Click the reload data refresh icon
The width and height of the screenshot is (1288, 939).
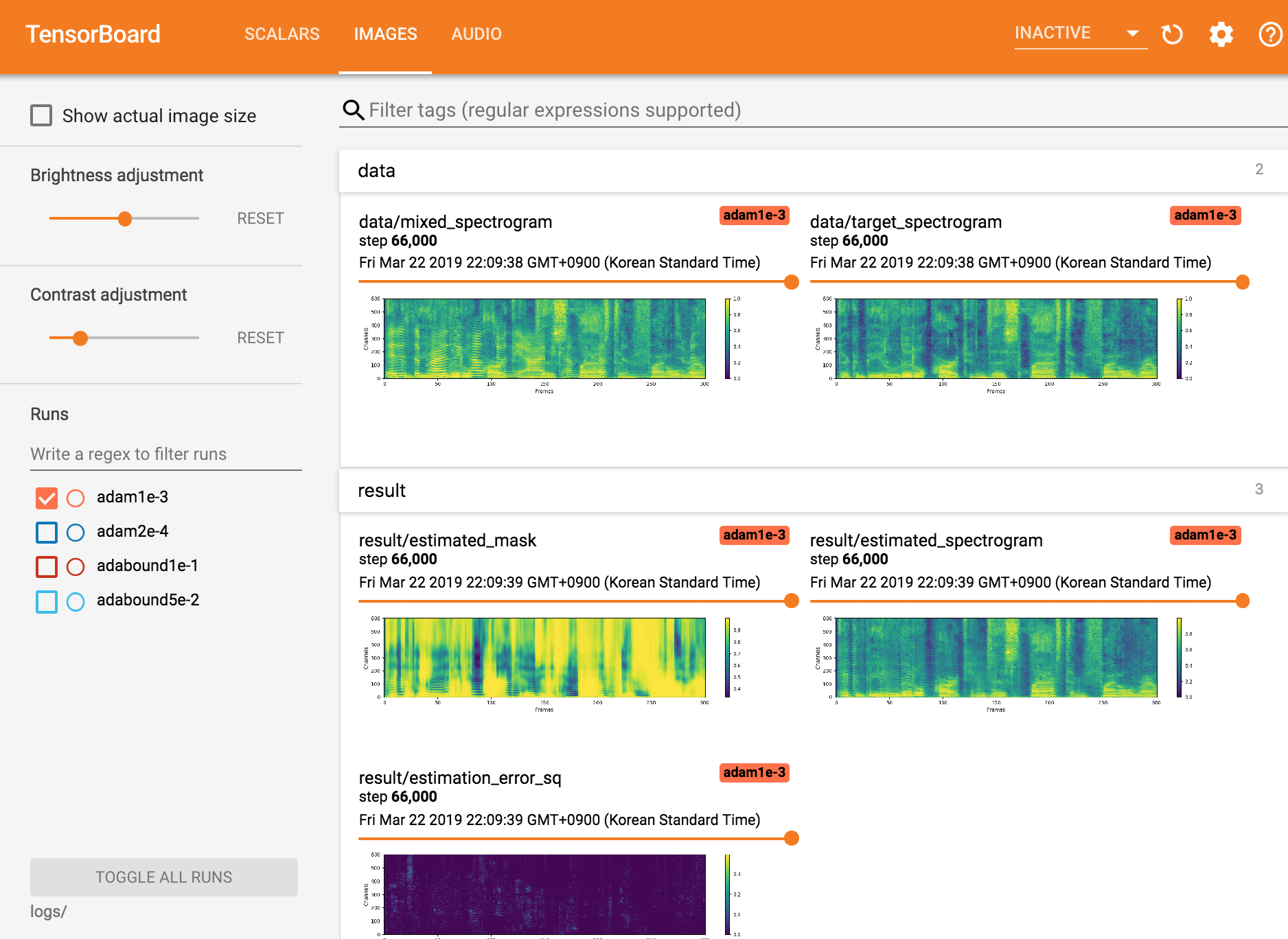(1172, 34)
